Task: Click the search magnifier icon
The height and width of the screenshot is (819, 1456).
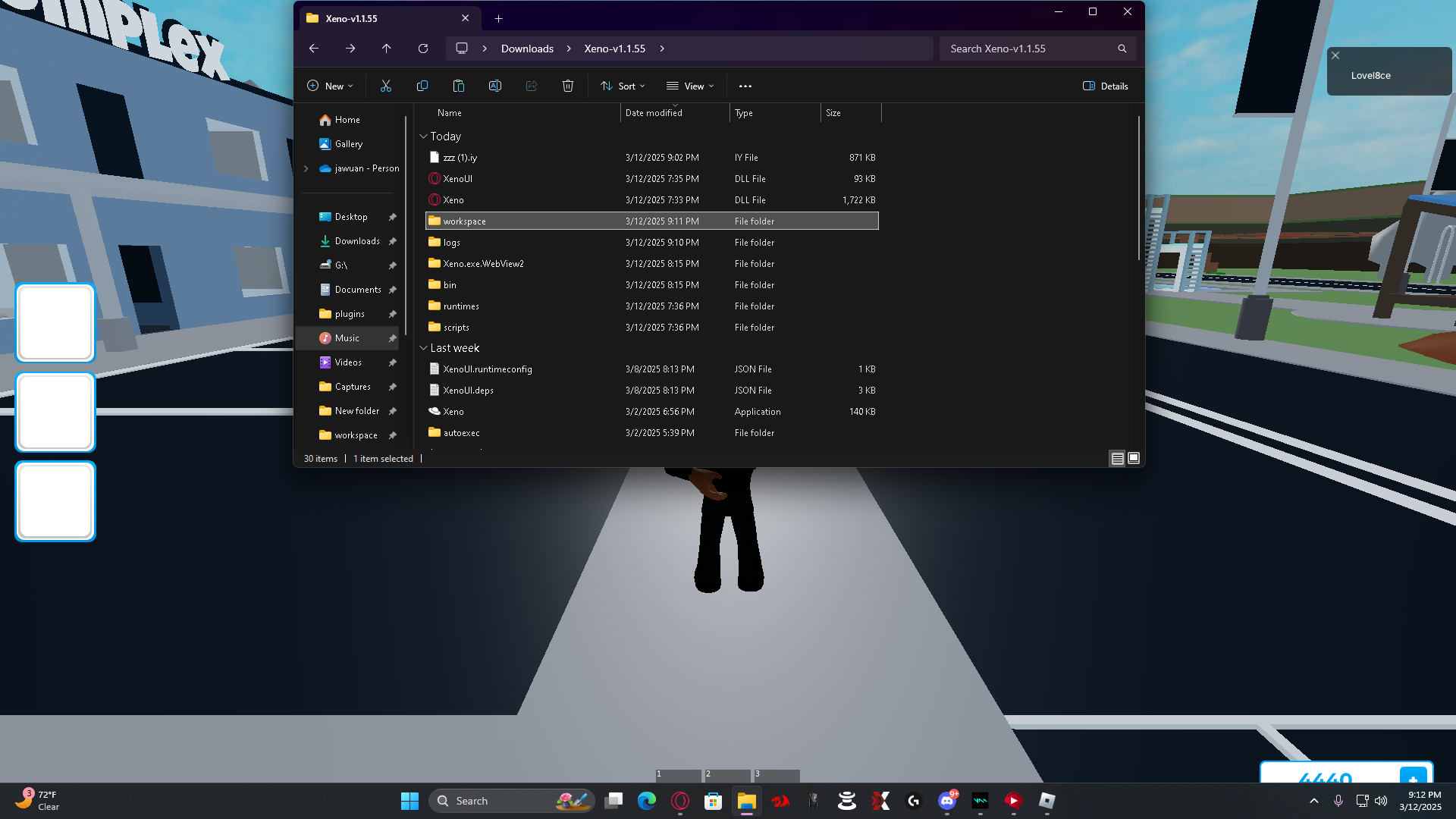Action: click(1122, 49)
